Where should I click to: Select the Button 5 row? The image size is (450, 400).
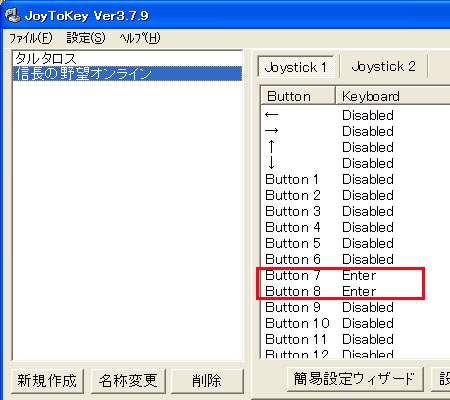click(355, 243)
